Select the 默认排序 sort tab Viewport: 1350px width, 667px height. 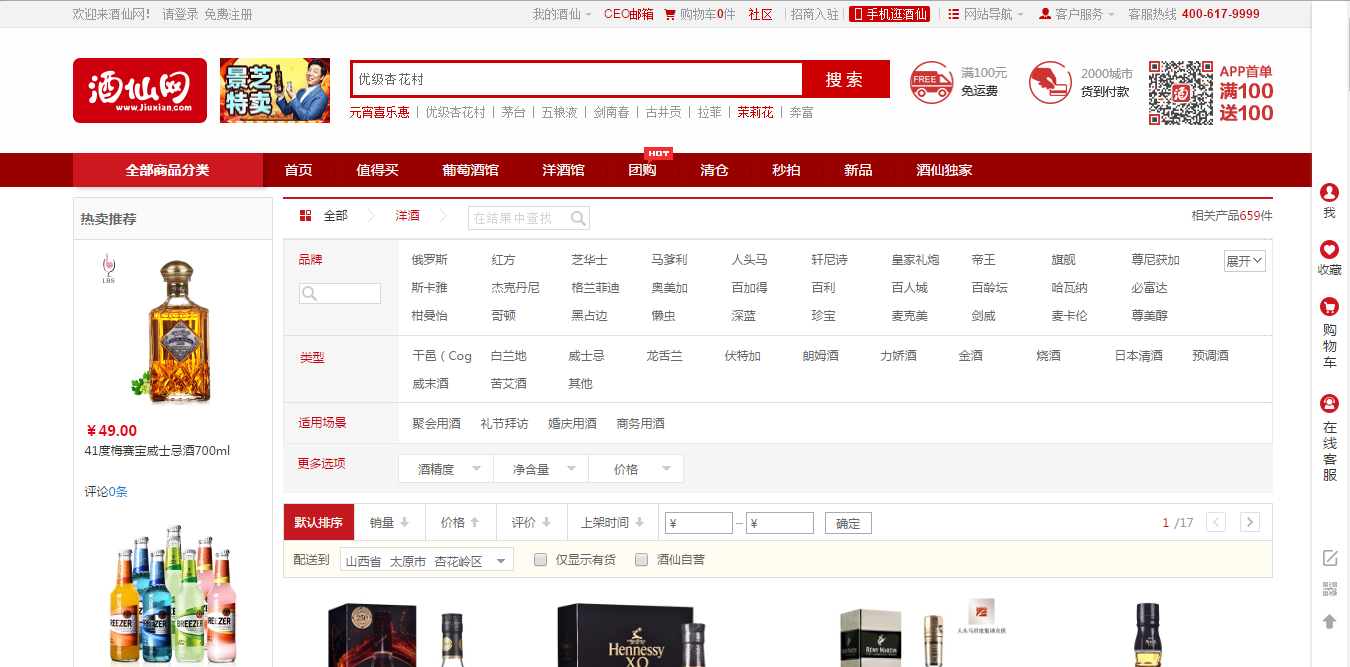(x=318, y=522)
